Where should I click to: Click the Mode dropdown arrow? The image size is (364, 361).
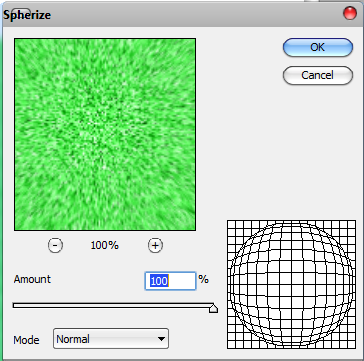click(161, 339)
